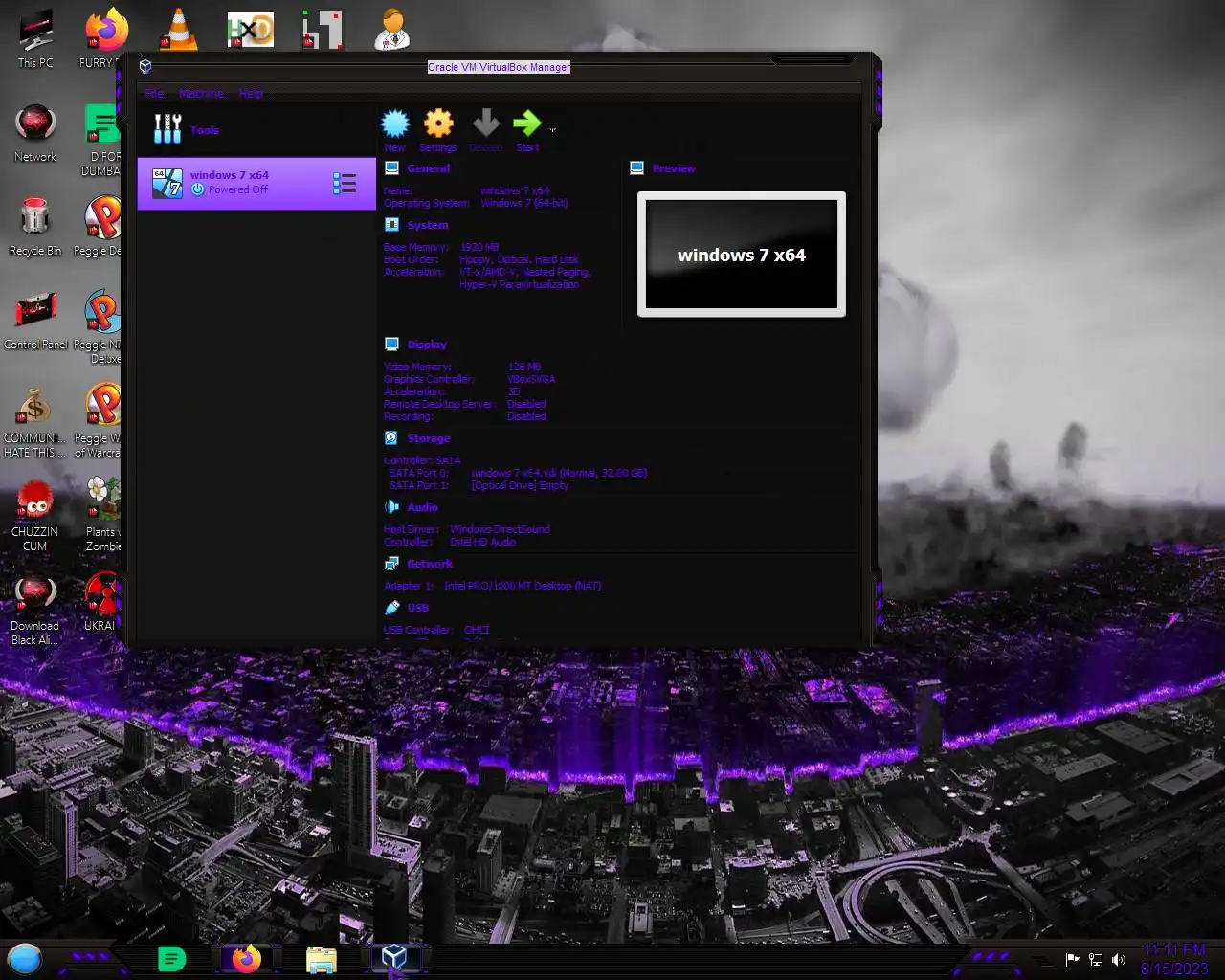
Task: Click the Display section header
Action: tap(427, 345)
